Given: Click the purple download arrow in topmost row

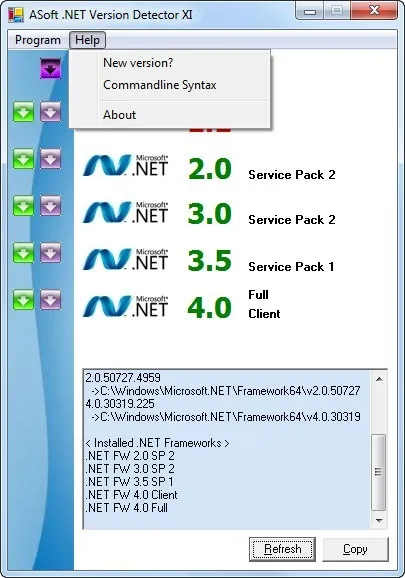Looking at the screenshot, I should click(50, 112).
